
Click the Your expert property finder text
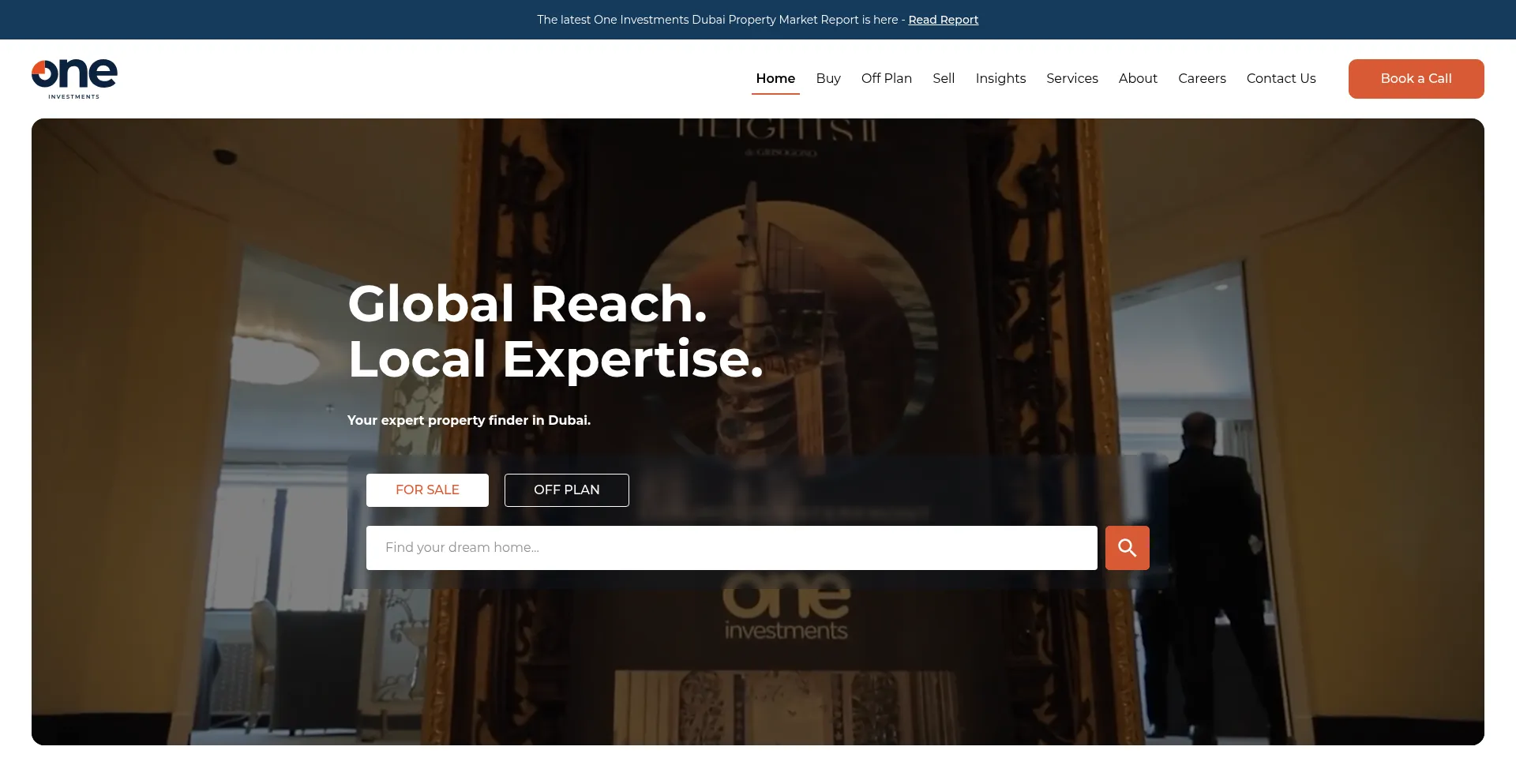click(469, 420)
